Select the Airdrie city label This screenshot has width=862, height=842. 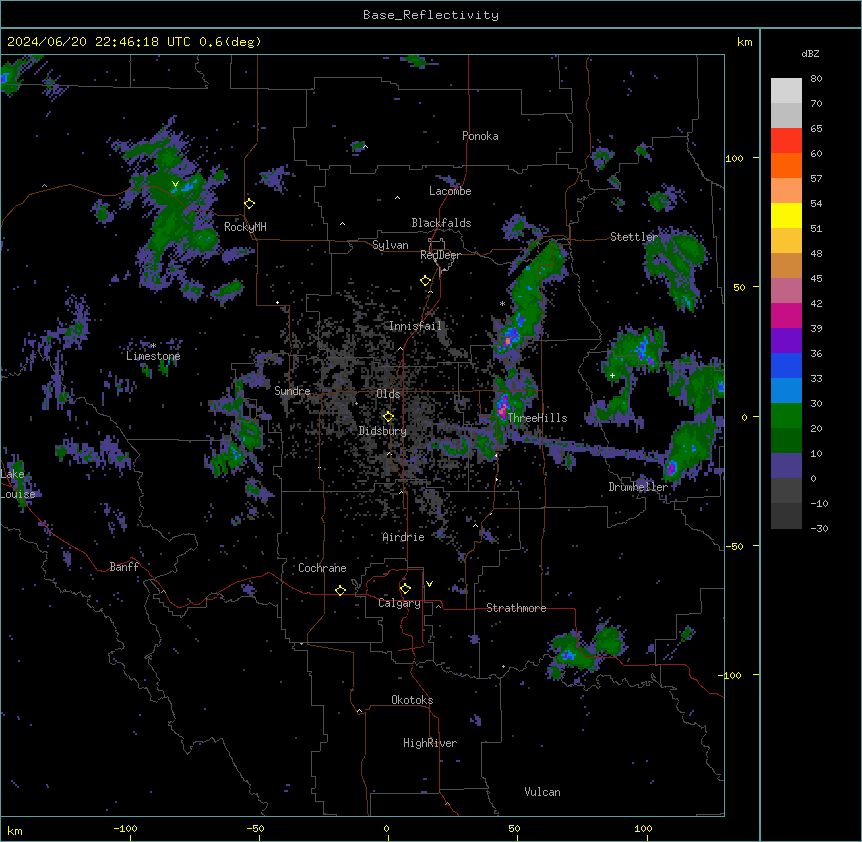(403, 537)
